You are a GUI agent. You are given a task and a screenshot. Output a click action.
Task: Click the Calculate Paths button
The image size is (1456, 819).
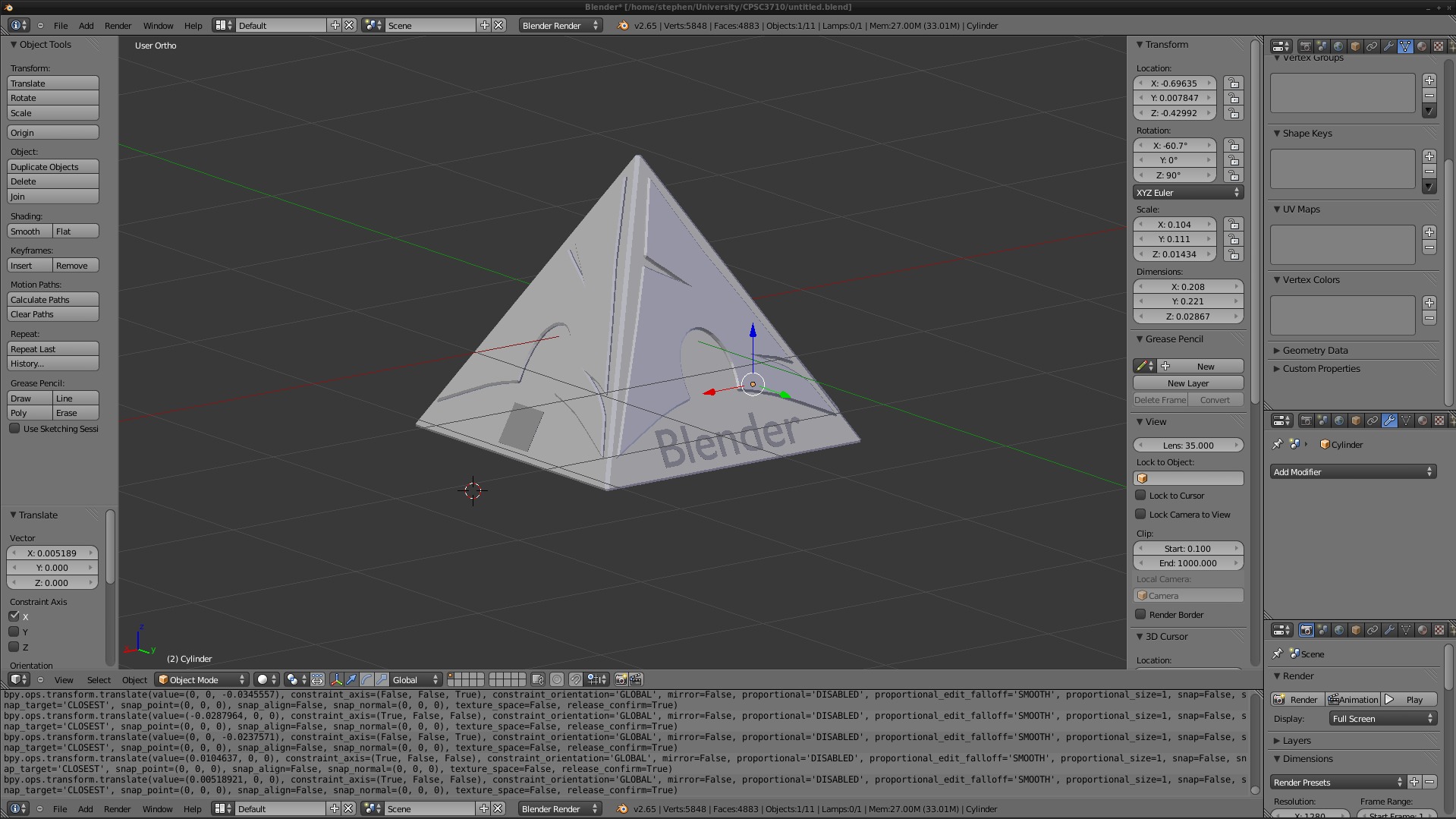coord(53,300)
